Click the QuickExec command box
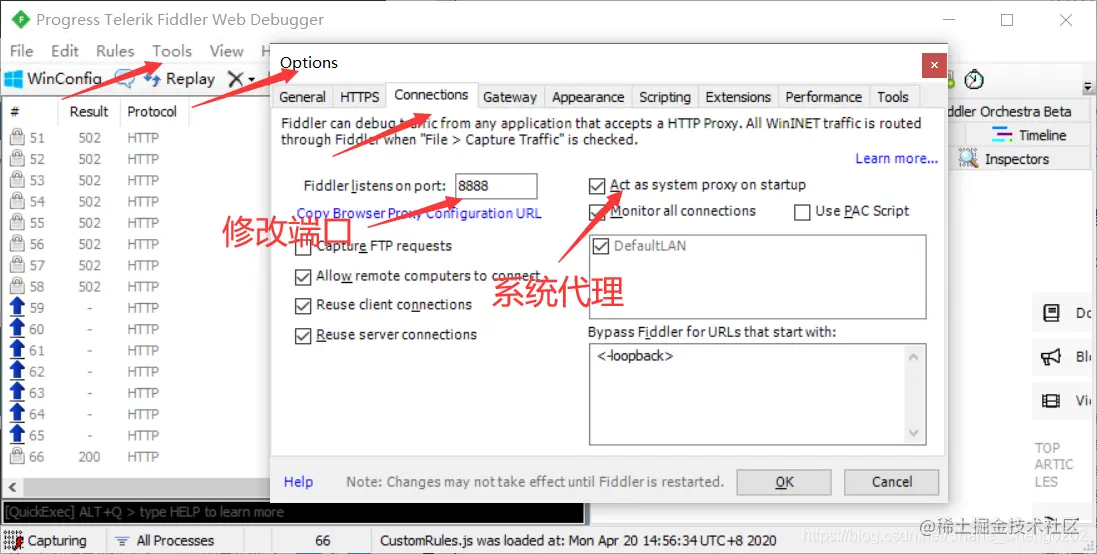Viewport: 1097px width, 554px height. [293, 512]
